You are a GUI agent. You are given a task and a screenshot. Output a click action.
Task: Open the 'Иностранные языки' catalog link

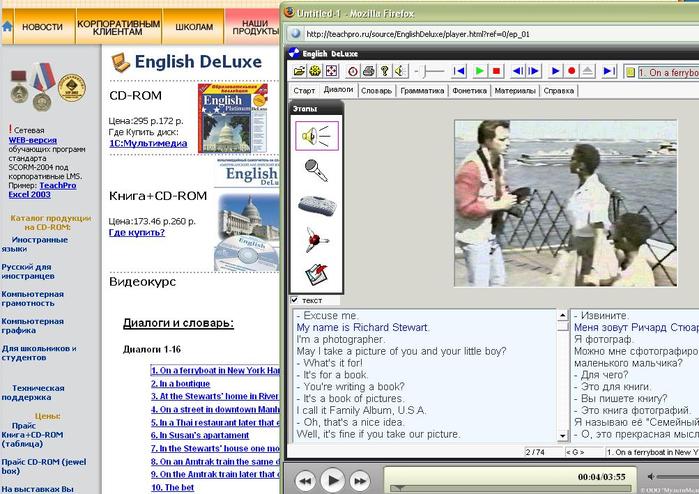tap(35, 244)
